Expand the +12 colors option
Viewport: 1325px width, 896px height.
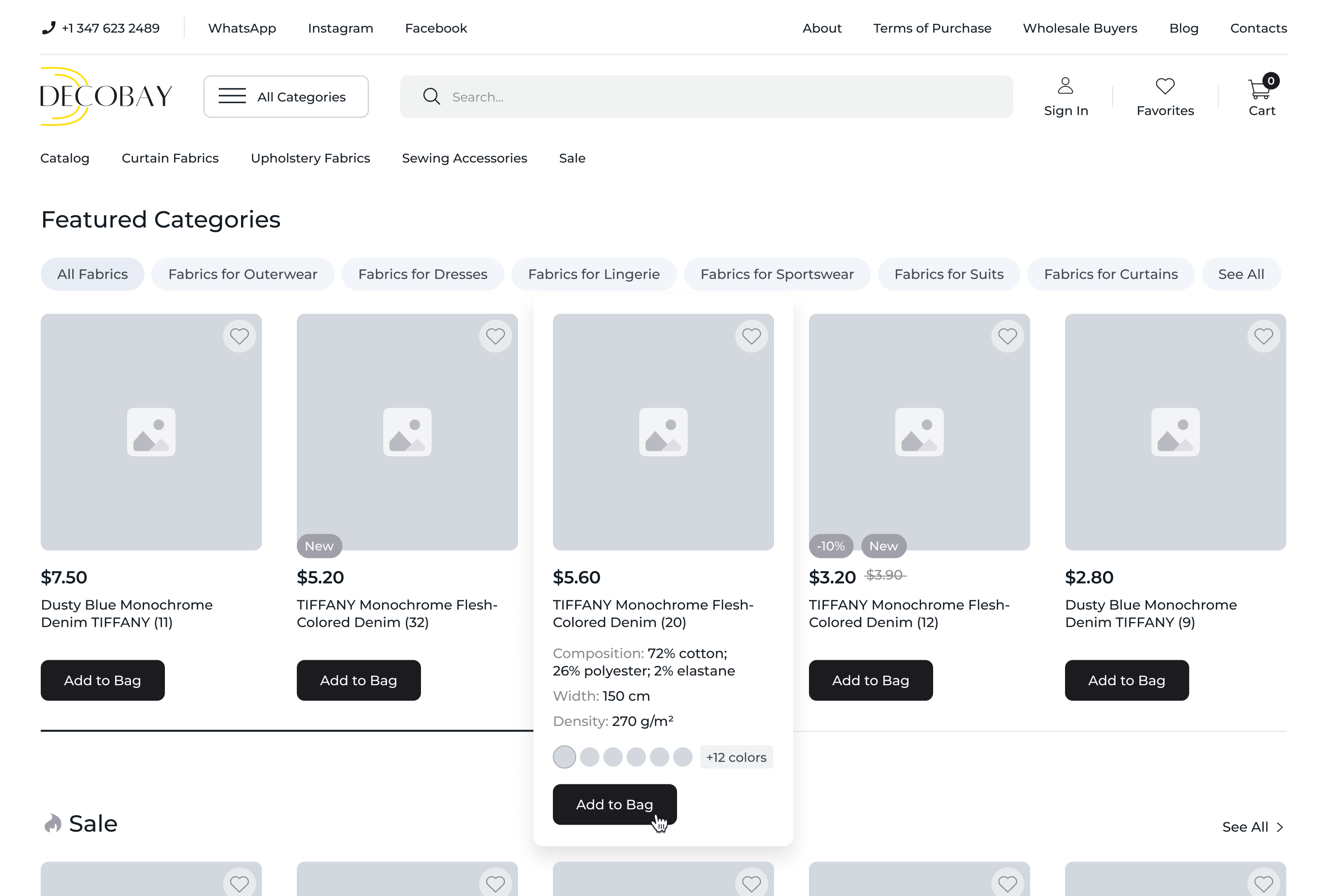click(736, 757)
